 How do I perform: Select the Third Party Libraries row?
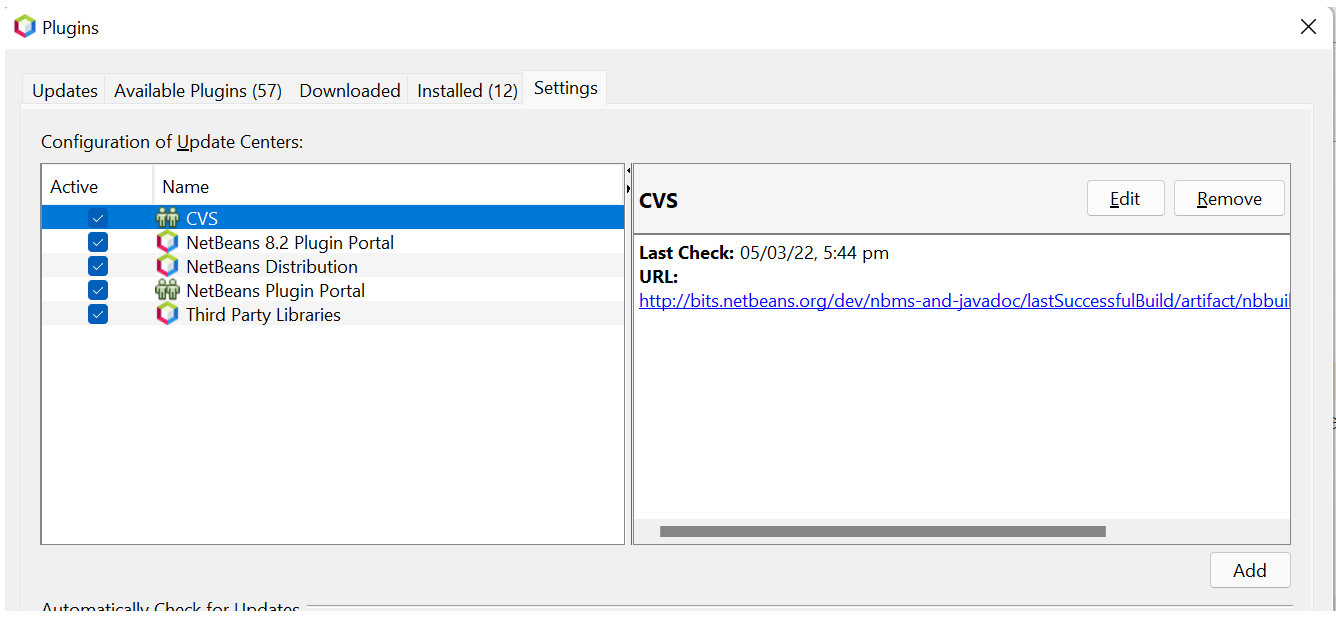coord(333,314)
